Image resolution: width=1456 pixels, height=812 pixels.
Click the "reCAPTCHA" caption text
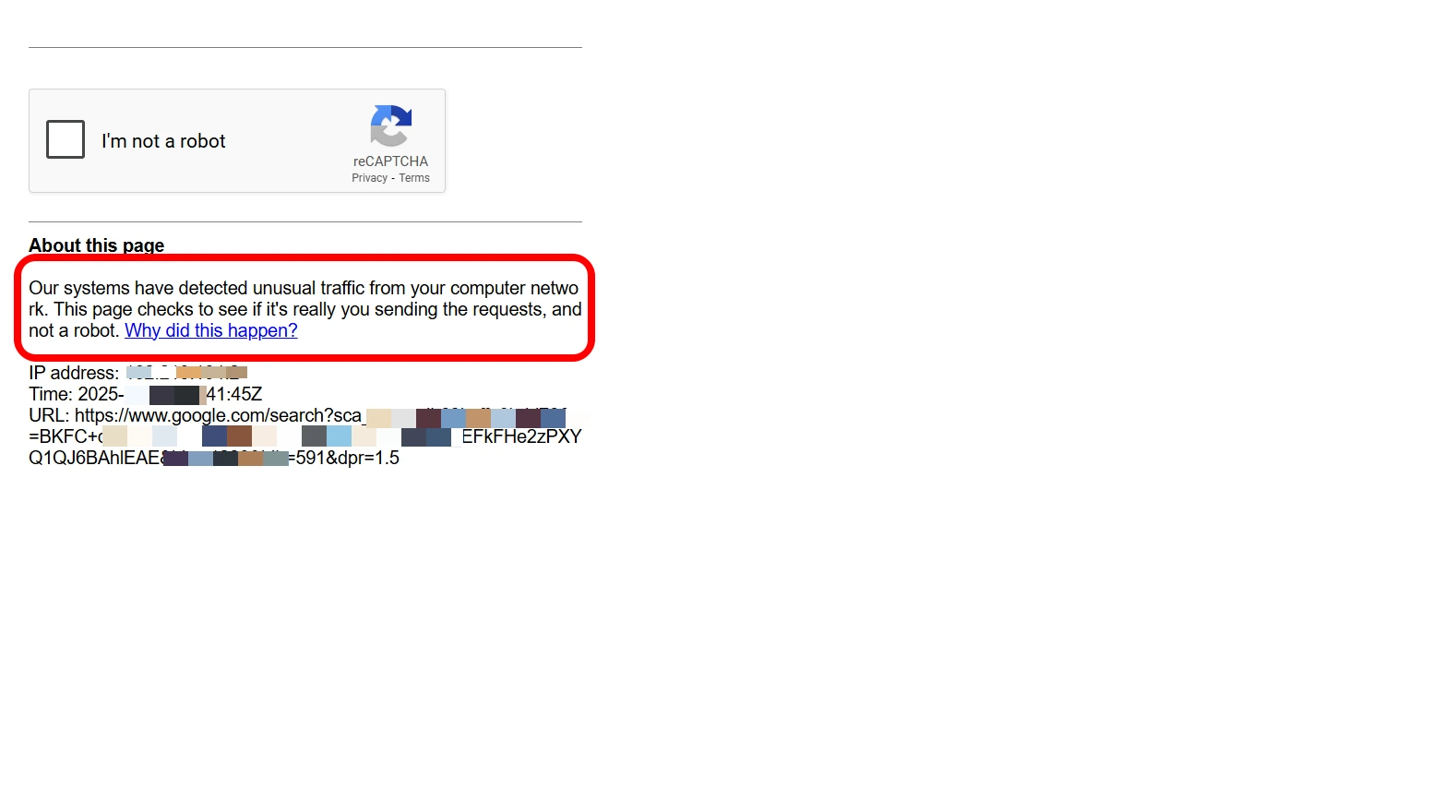click(x=390, y=161)
